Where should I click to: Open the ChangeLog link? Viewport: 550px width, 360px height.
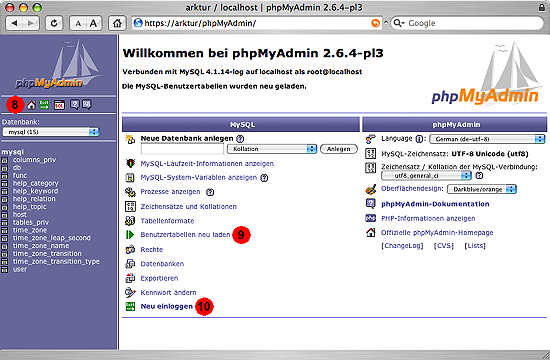402,246
